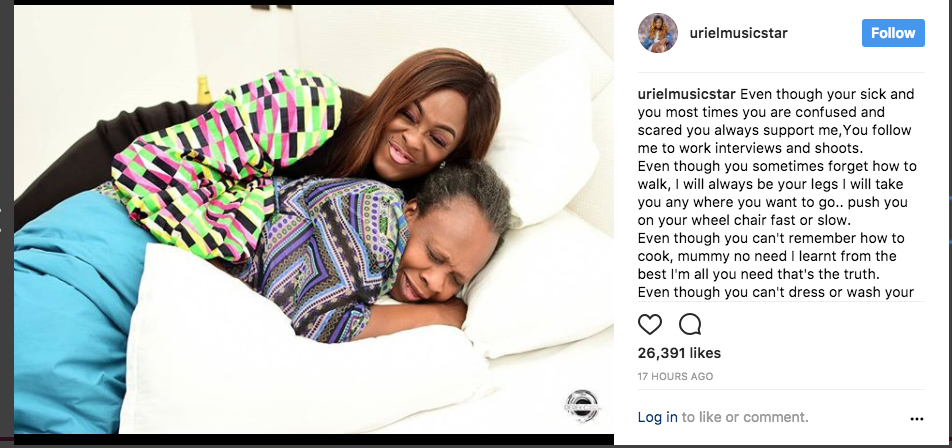
Task: Like the post with the heart icon
Action: (650, 325)
